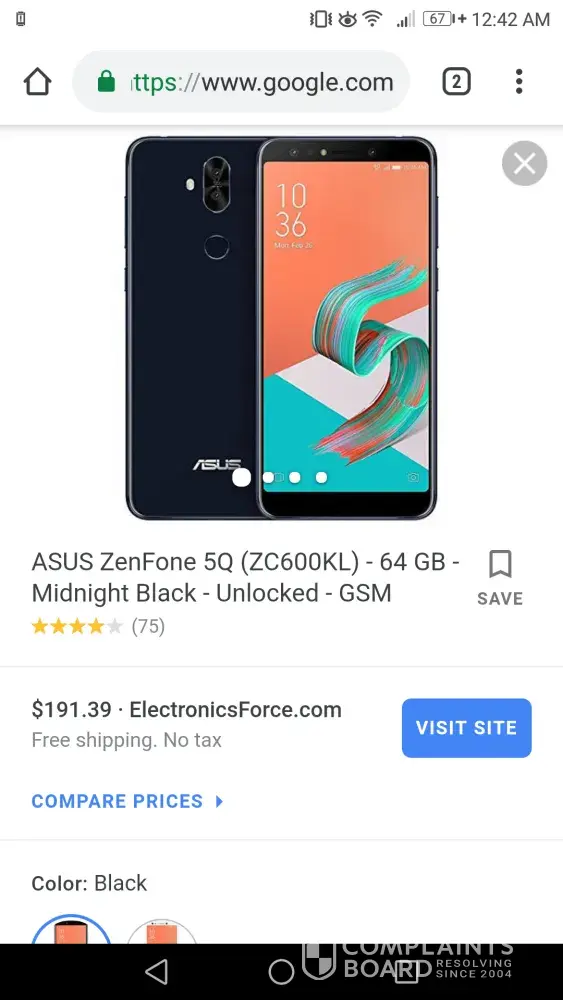This screenshot has width=563, height=1000.
Task: Choose the black color swatch option
Action: pyautogui.click(x=71, y=929)
